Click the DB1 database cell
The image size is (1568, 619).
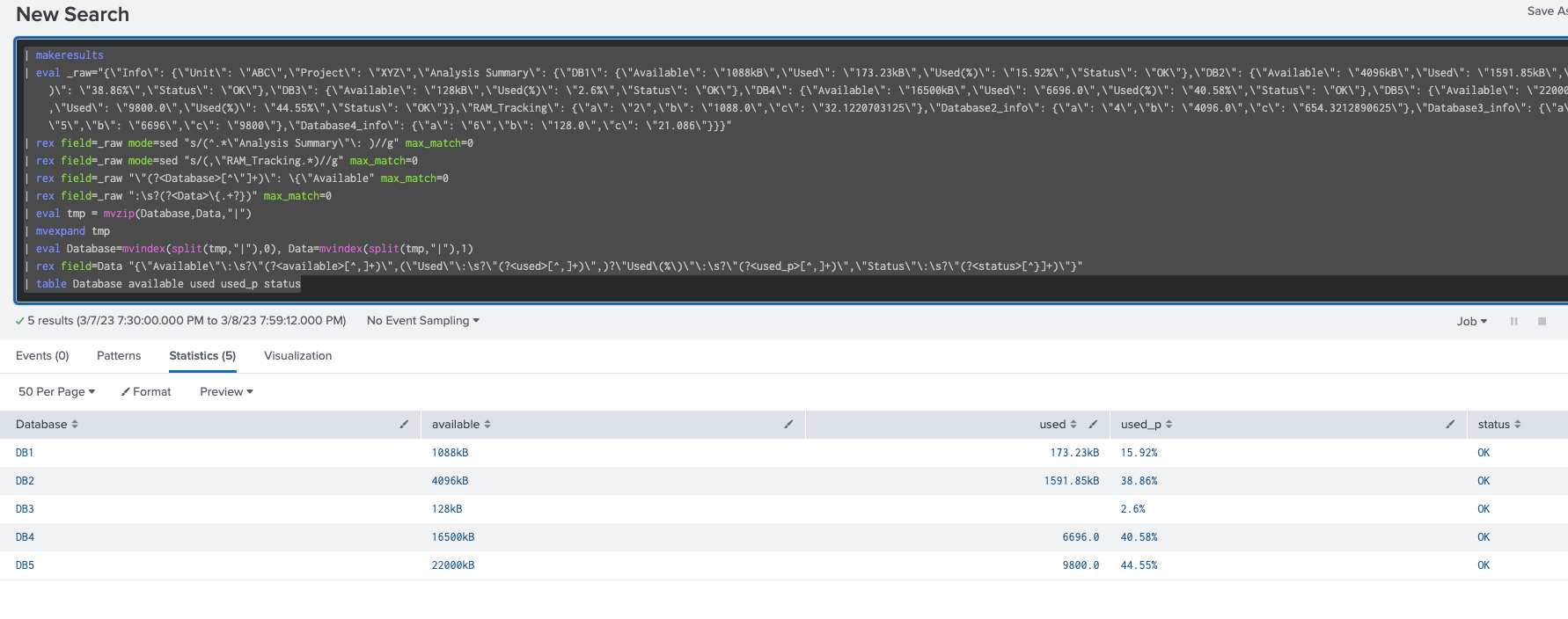[x=25, y=453]
